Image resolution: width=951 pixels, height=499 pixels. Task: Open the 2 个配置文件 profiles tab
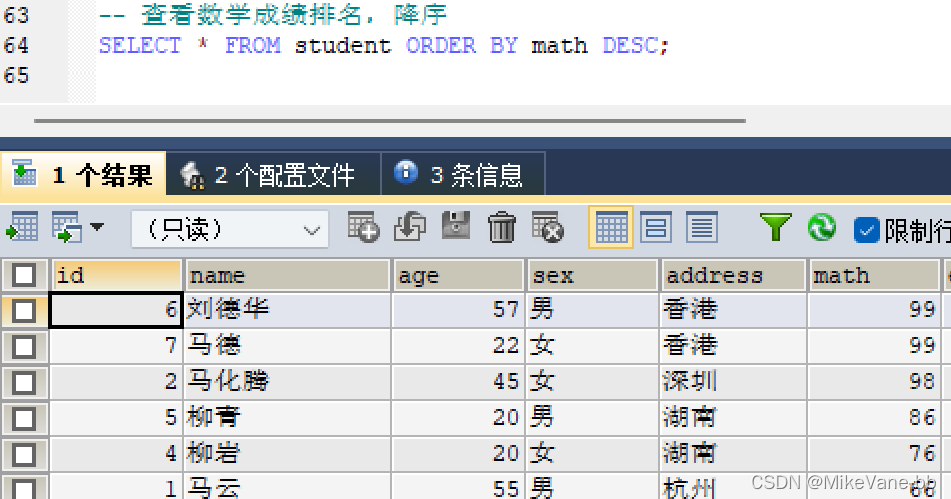(x=274, y=175)
